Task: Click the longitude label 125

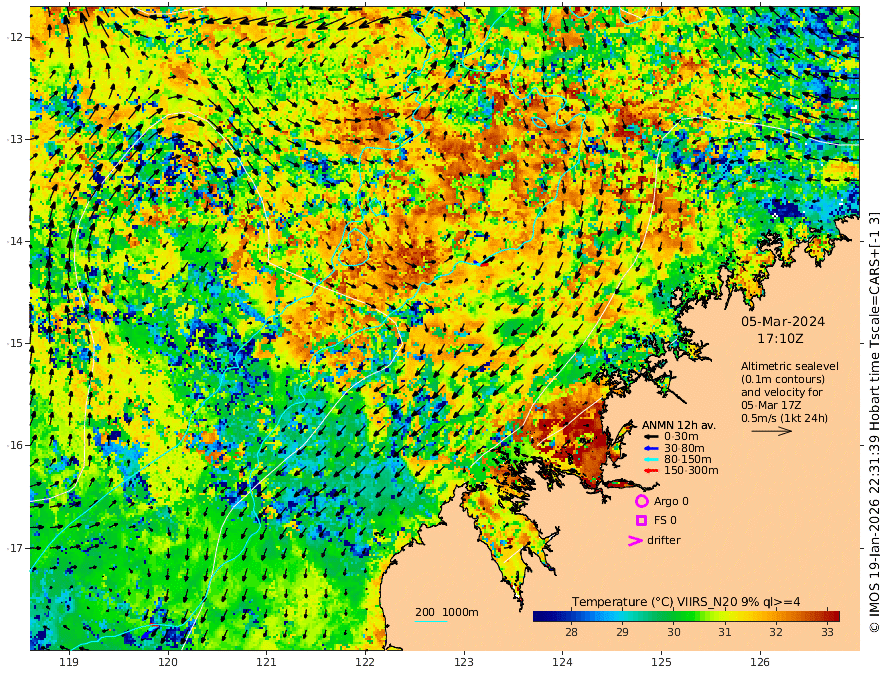Action: pyautogui.click(x=662, y=662)
